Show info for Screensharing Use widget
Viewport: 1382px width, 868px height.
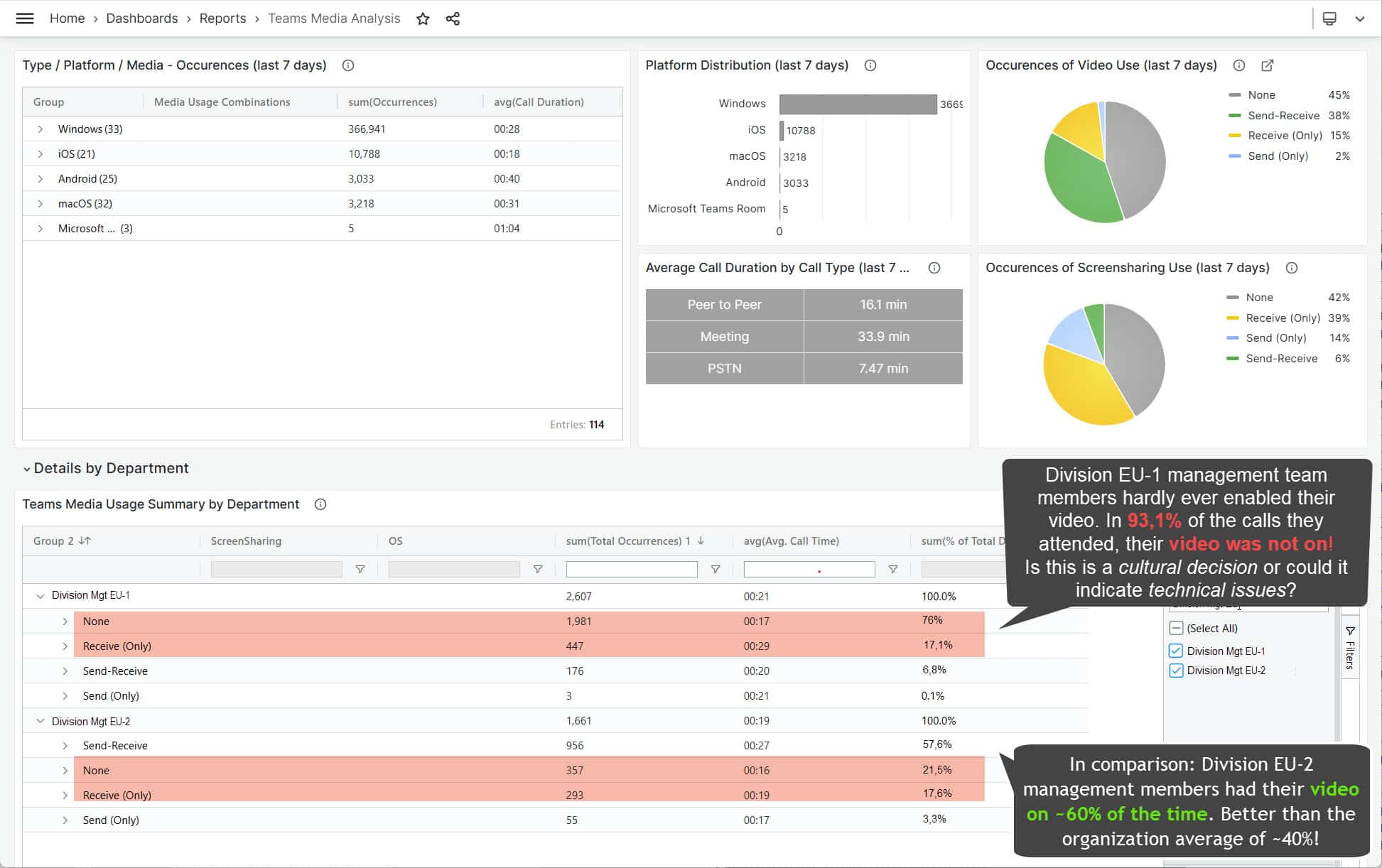click(1292, 268)
